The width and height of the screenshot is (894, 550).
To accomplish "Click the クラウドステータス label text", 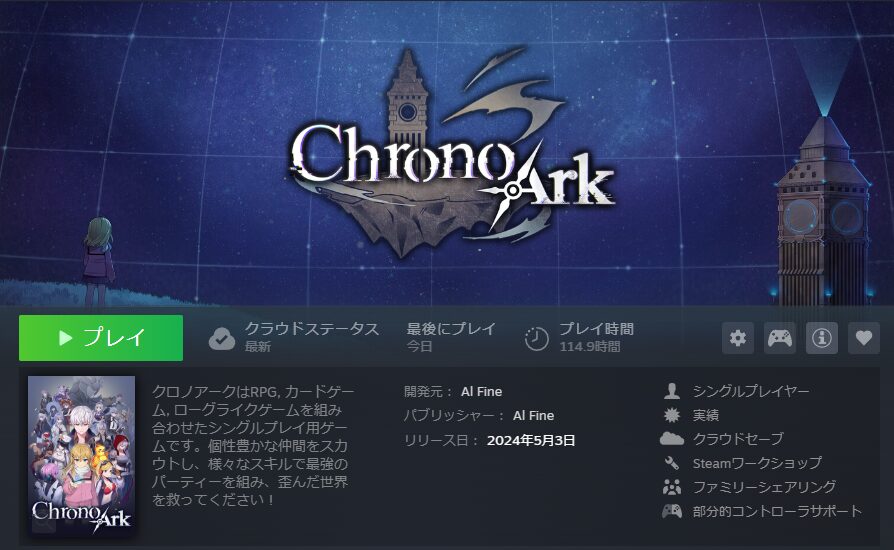I will [312, 329].
